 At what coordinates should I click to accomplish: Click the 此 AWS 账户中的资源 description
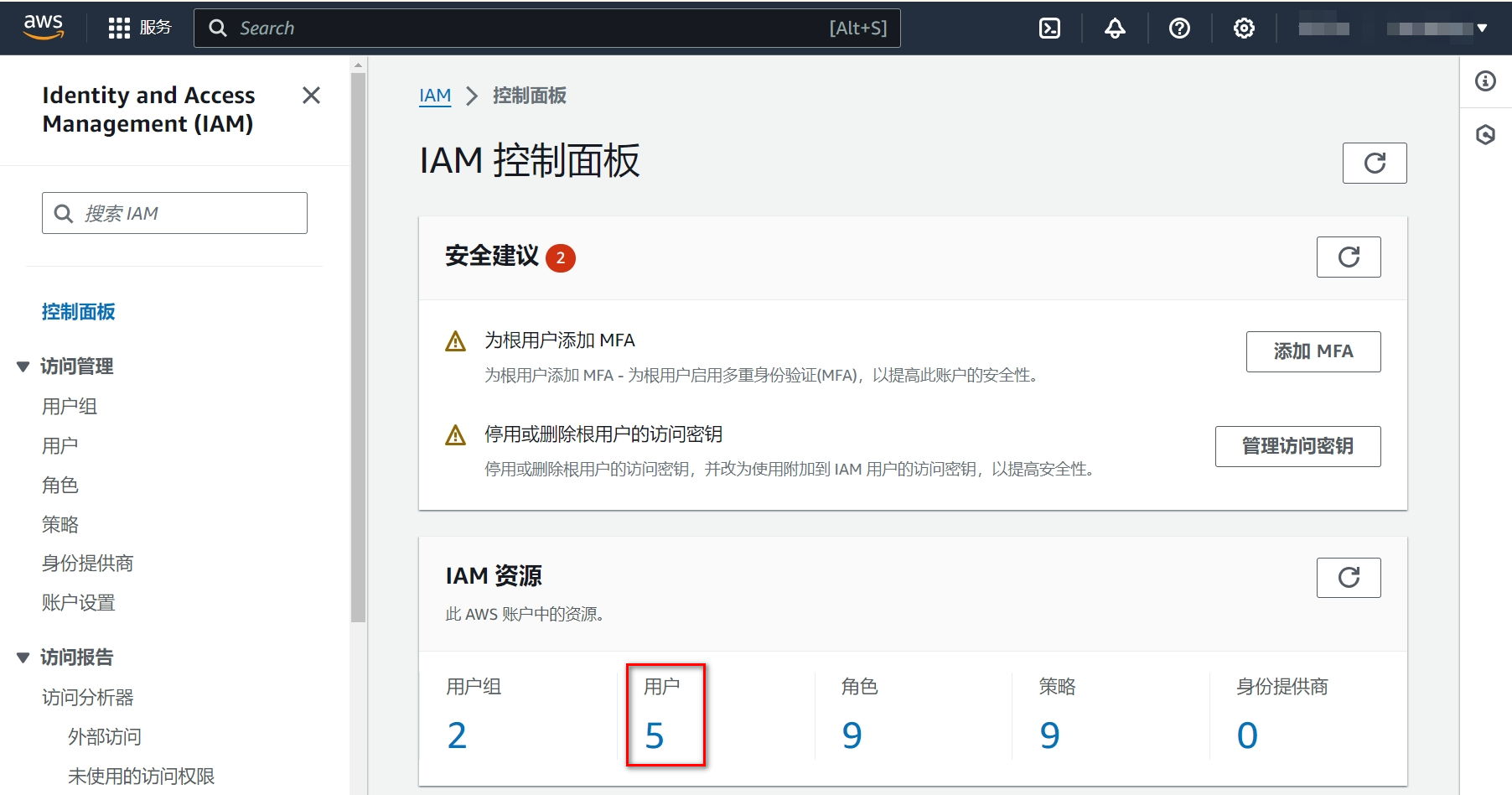click(525, 615)
